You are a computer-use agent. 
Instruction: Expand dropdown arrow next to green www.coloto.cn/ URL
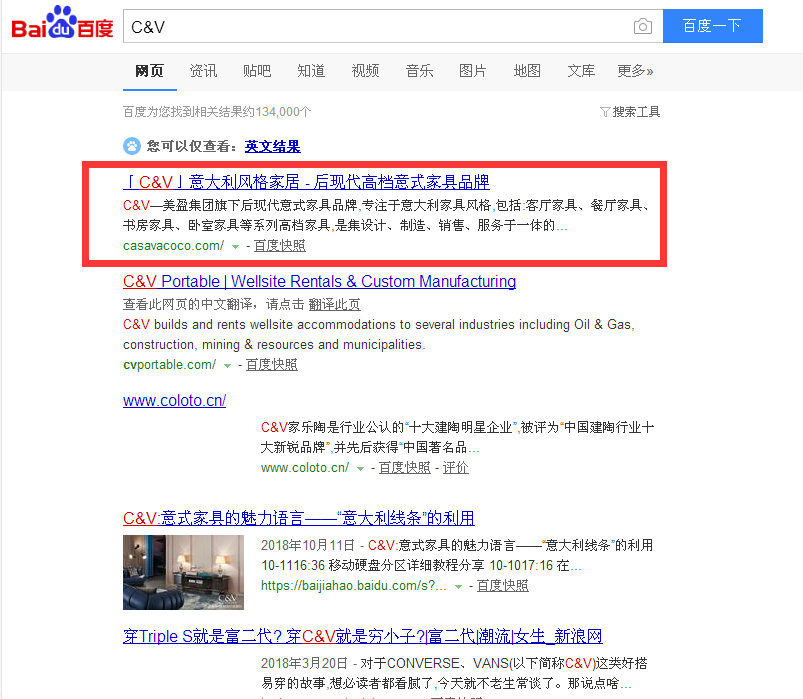point(361,469)
